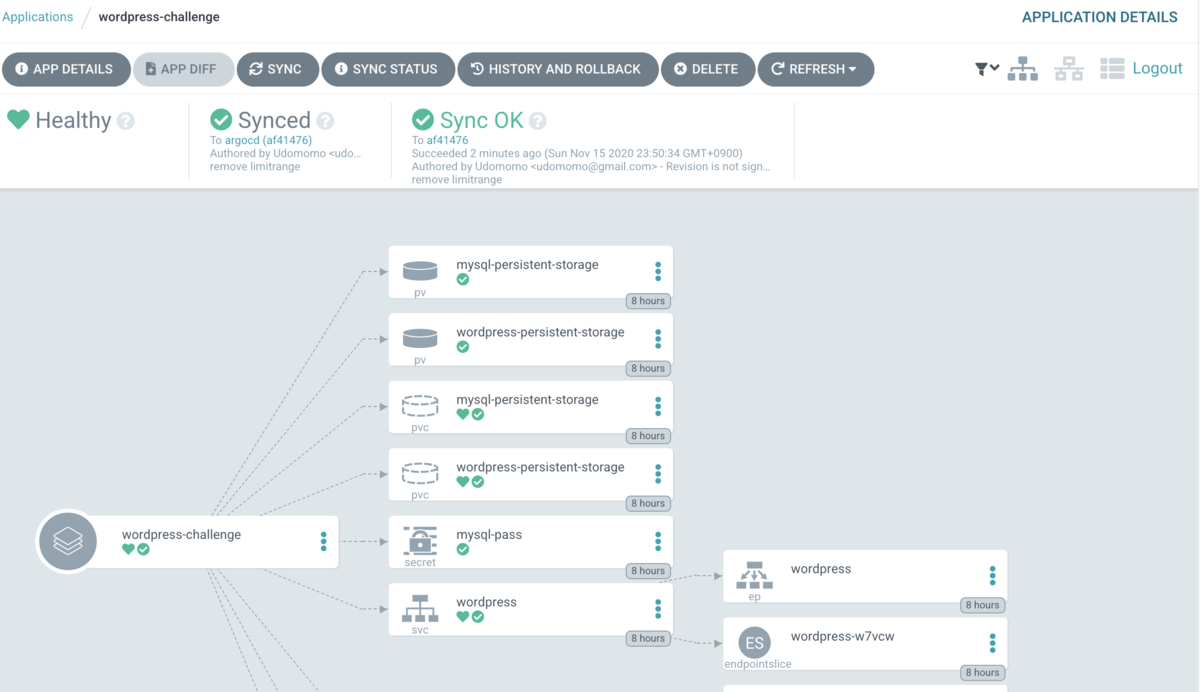
Task: Open menu for mysql-persistent-storage pvc node
Action: pos(658,407)
